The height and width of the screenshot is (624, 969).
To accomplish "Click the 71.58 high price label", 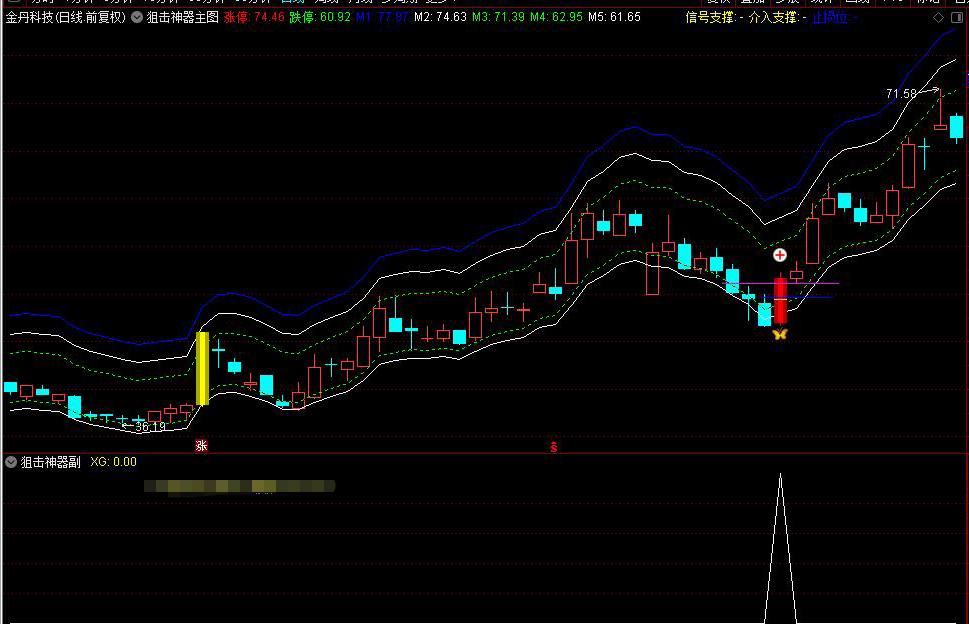I will point(901,94).
